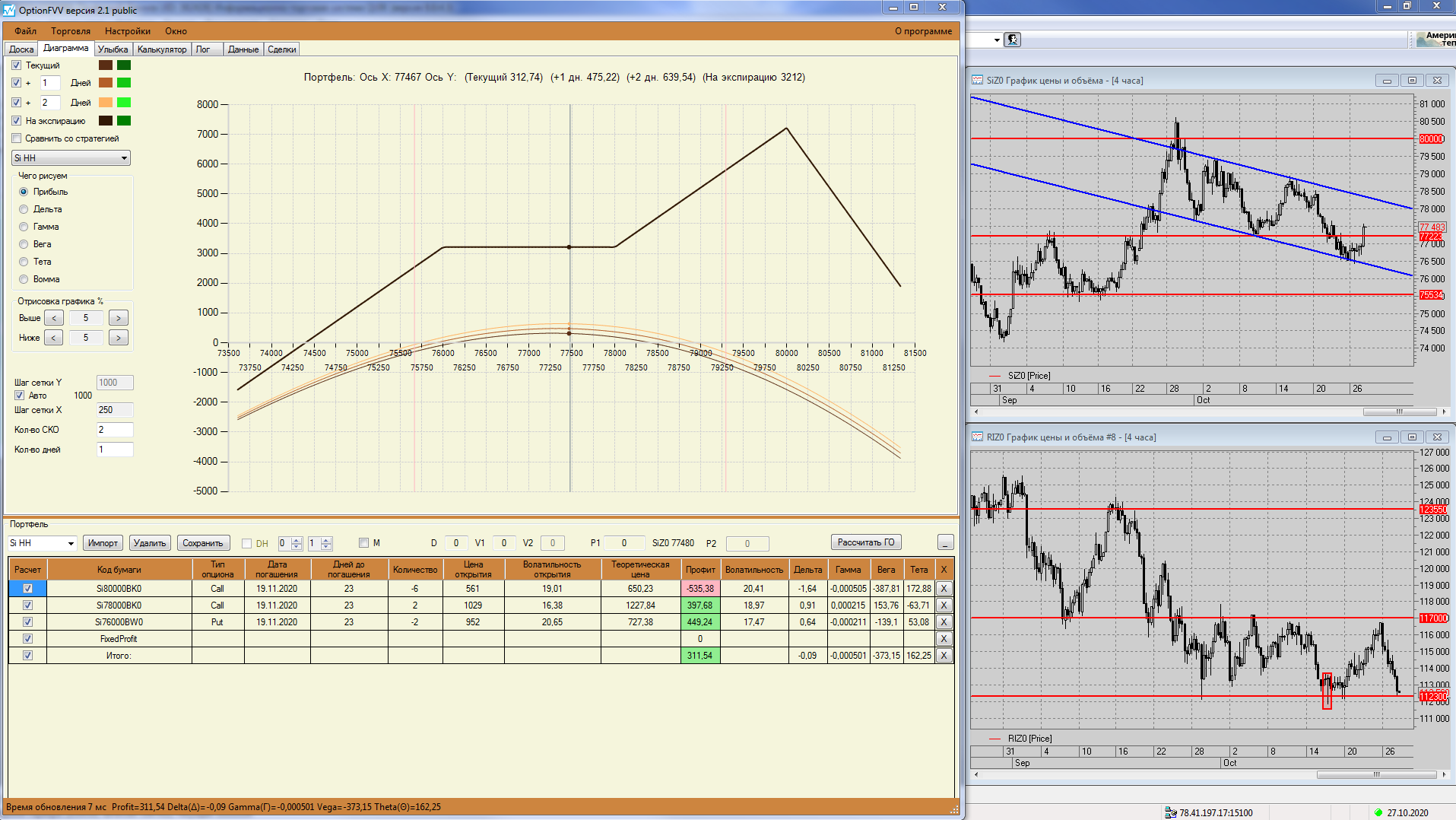The image size is (1456, 820).
Task: Delete the Si80000BK0 row with X button
Action: [x=944, y=588]
